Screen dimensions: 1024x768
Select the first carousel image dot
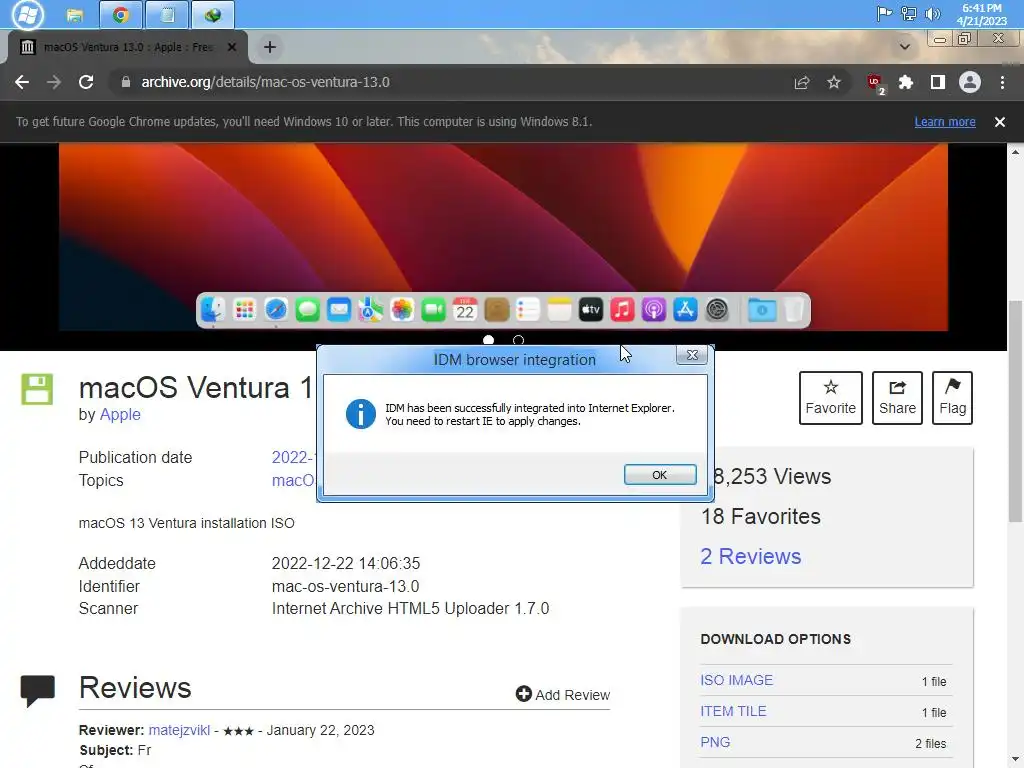pos(488,340)
